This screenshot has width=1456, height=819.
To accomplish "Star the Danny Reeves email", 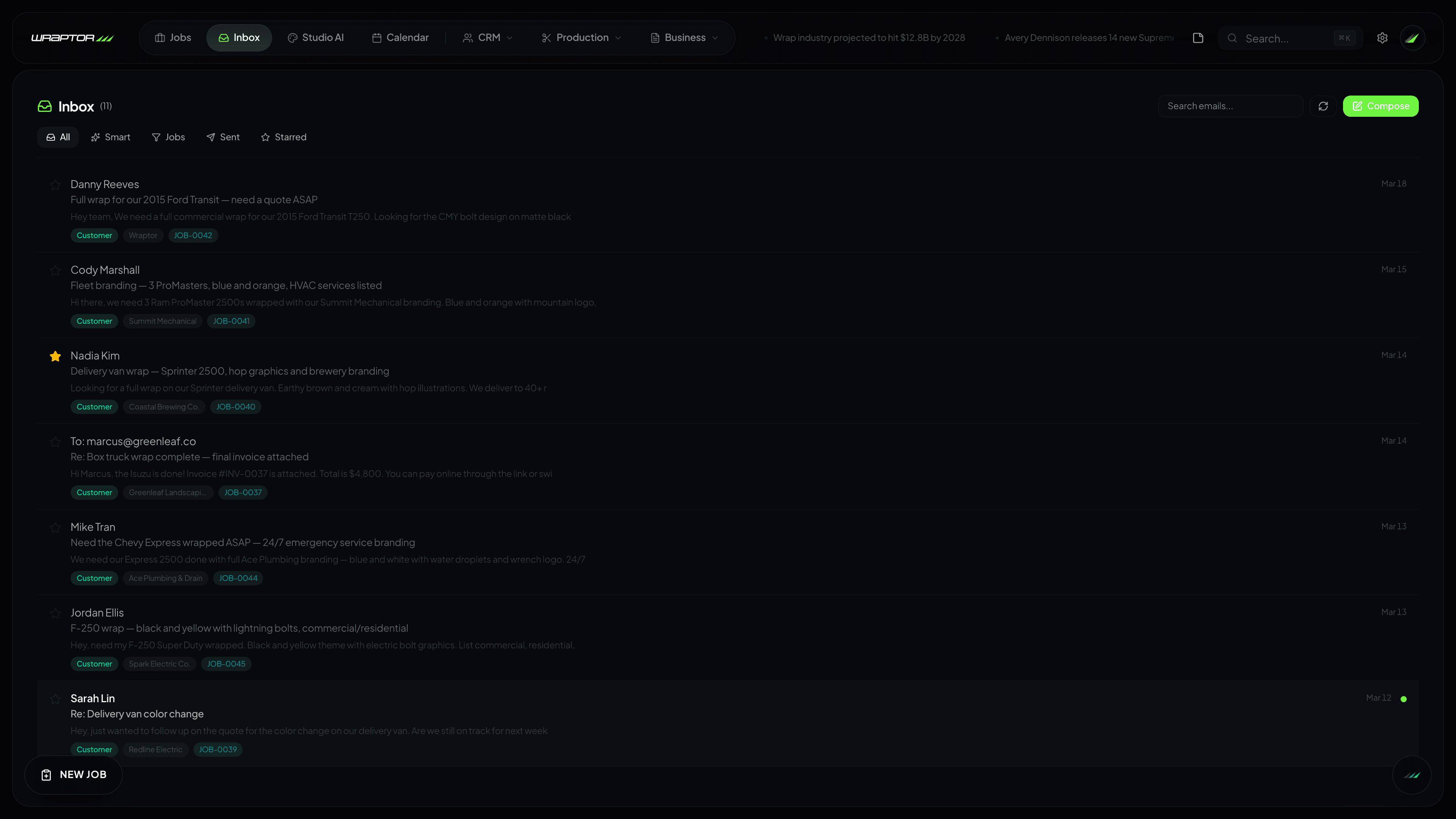I will click(55, 185).
